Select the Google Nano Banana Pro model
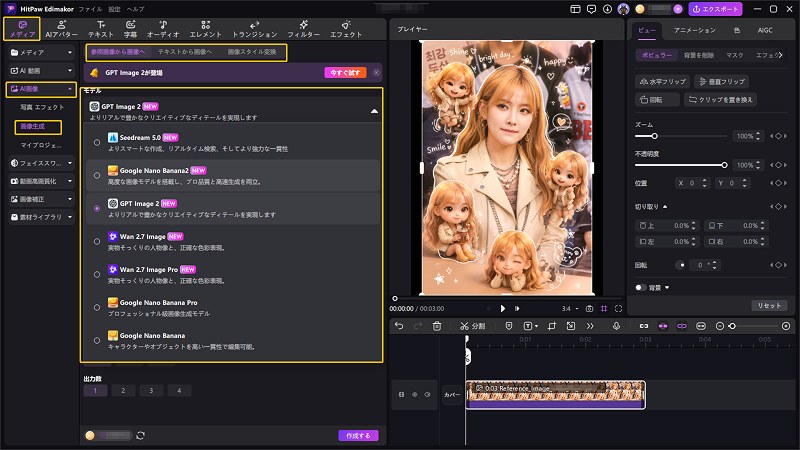800x450 pixels. click(235, 308)
